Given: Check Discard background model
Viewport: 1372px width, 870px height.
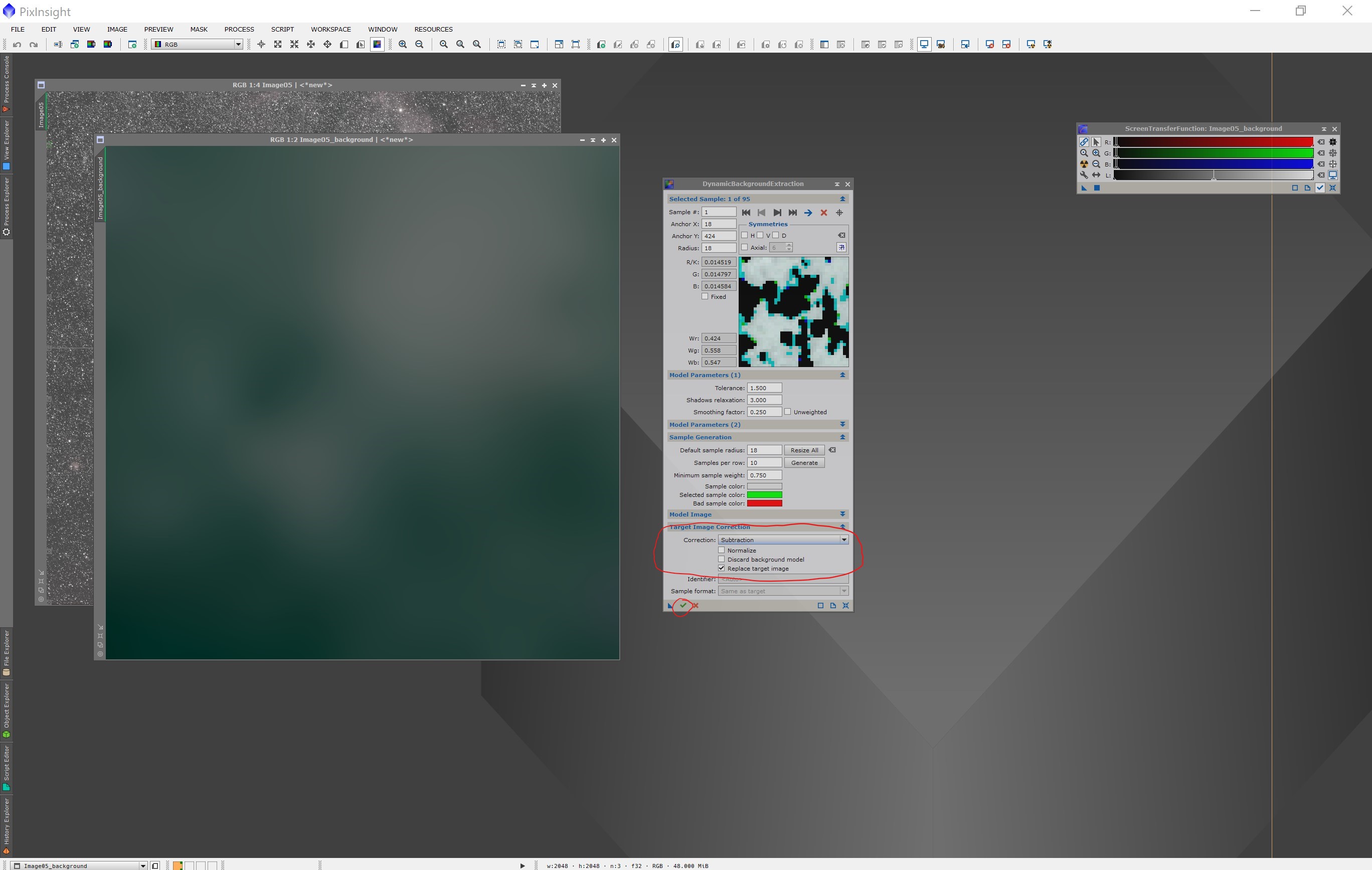Looking at the screenshot, I should (721, 559).
